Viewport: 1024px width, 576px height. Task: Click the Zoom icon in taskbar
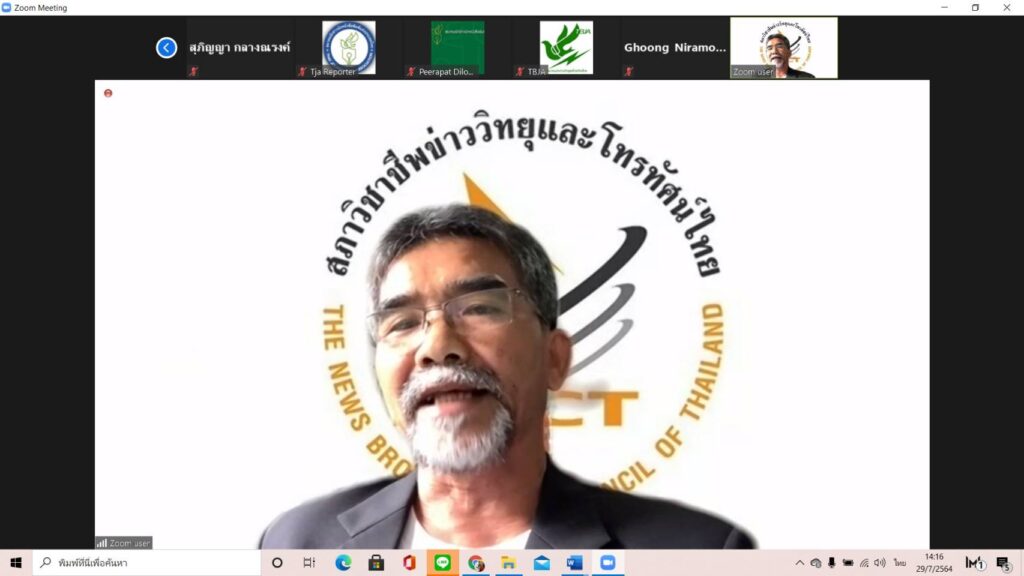(x=606, y=563)
